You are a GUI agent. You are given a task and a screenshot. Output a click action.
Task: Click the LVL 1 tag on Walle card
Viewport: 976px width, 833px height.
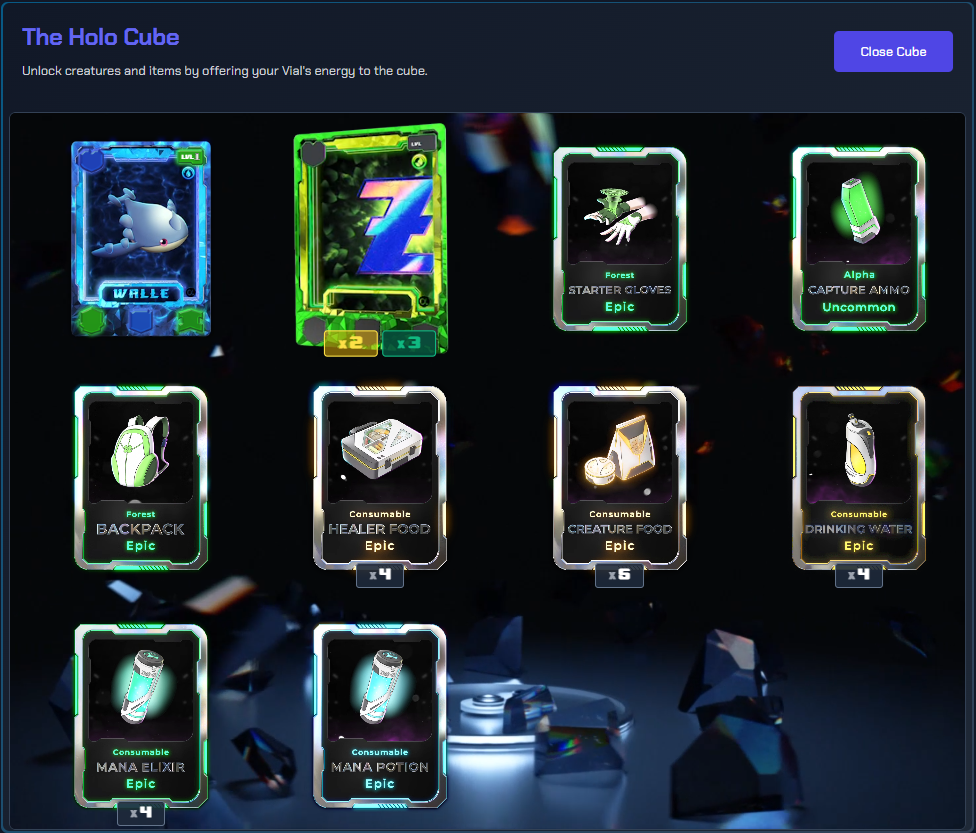pos(189,157)
